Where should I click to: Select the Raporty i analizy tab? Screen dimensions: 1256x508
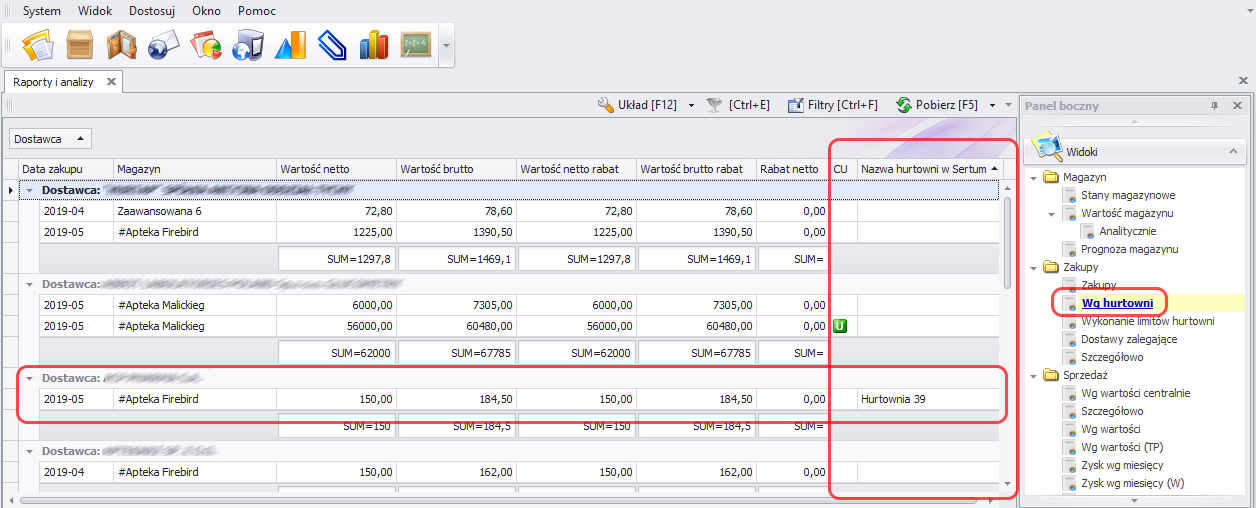tap(53, 82)
